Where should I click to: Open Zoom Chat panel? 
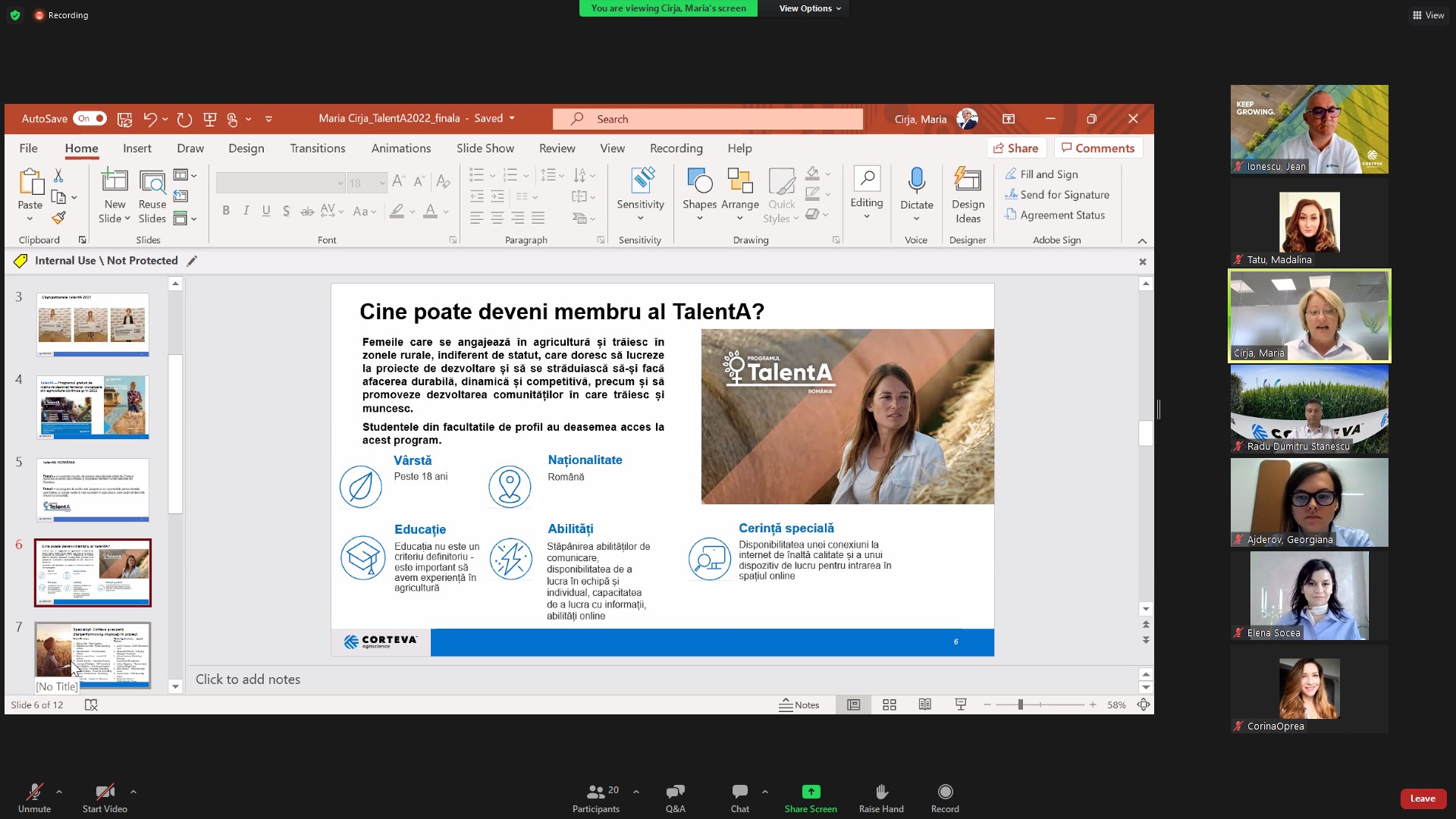(740, 798)
